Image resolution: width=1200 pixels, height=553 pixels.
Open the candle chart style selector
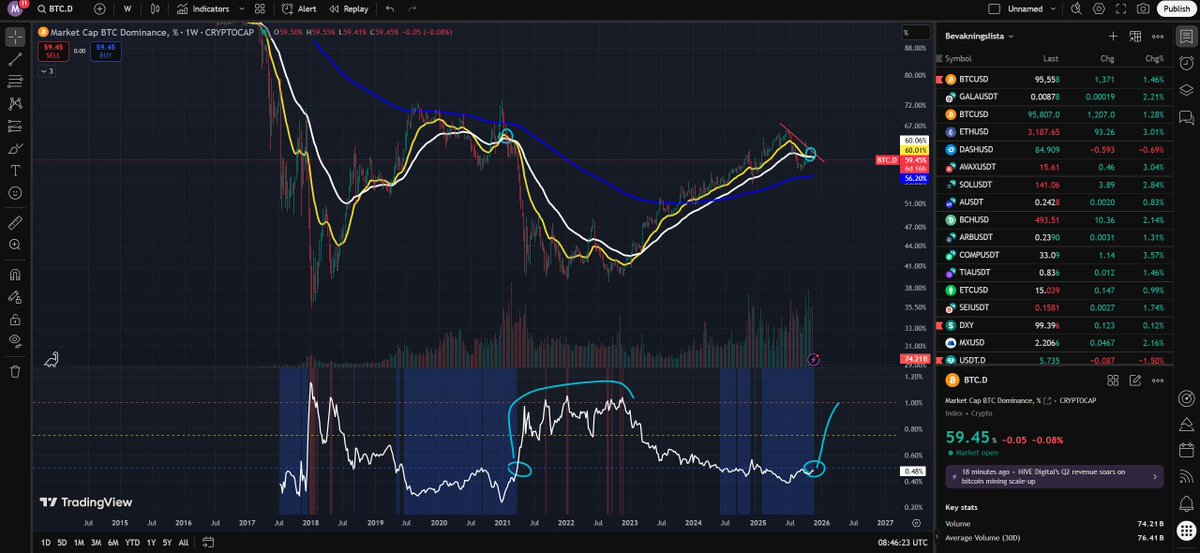pos(153,9)
